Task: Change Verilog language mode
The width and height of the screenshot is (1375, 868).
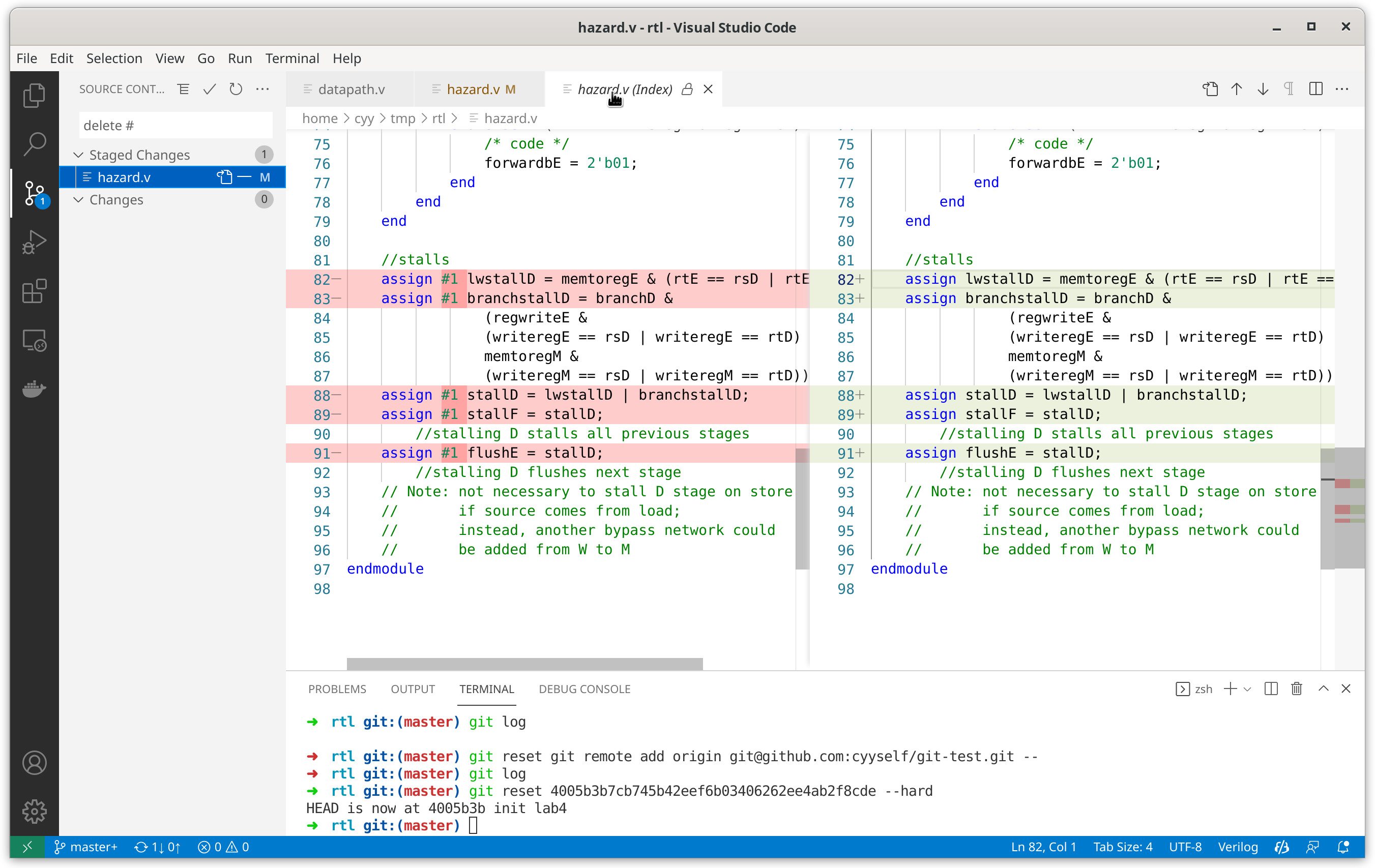Action: click(1237, 846)
